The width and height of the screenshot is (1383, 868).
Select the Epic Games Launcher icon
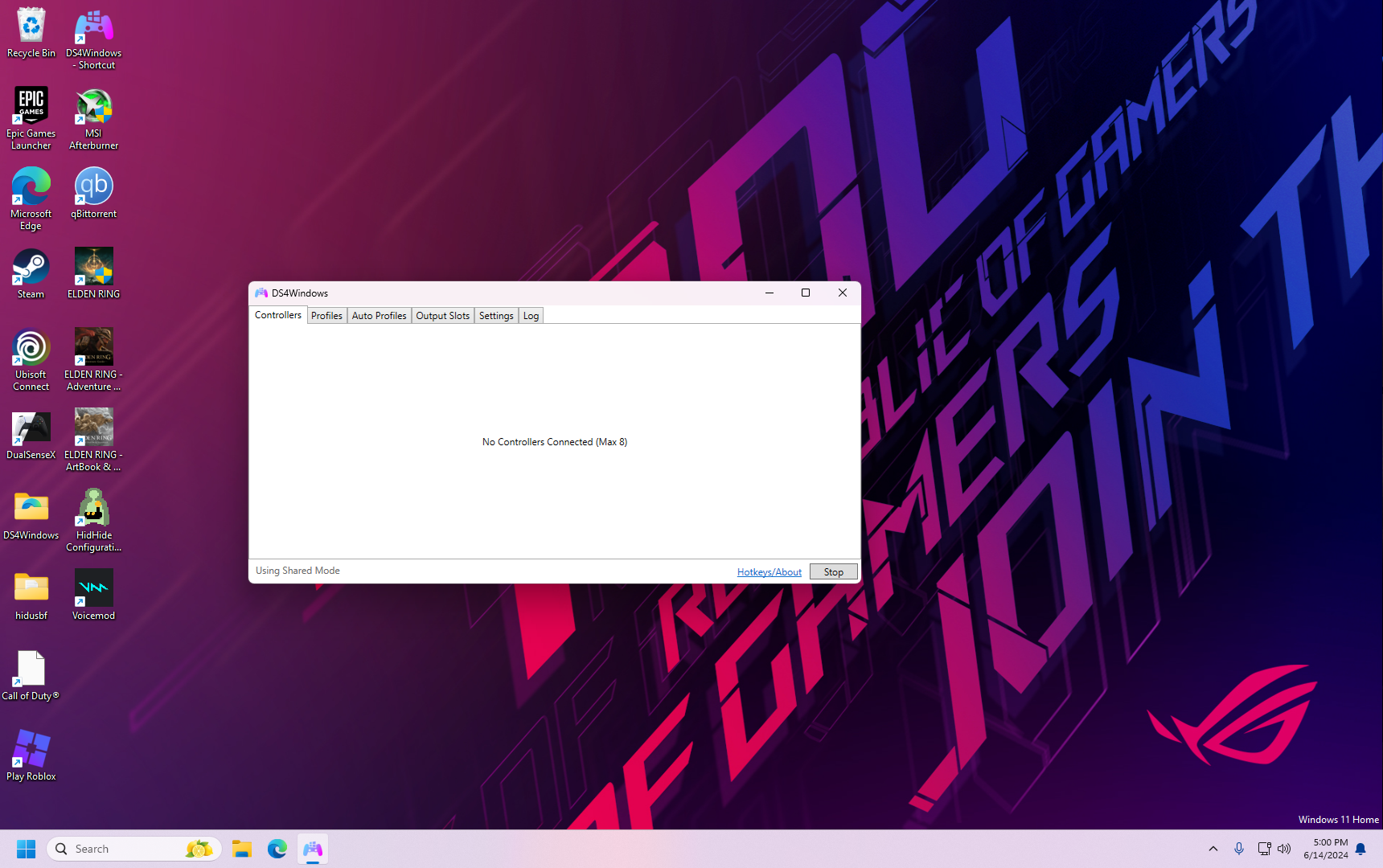(x=31, y=118)
